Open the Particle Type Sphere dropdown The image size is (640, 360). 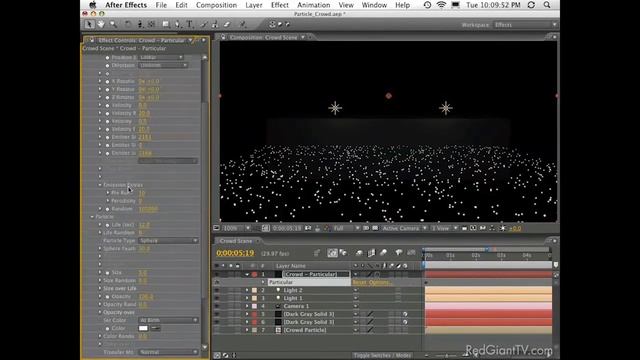[x=168, y=240]
